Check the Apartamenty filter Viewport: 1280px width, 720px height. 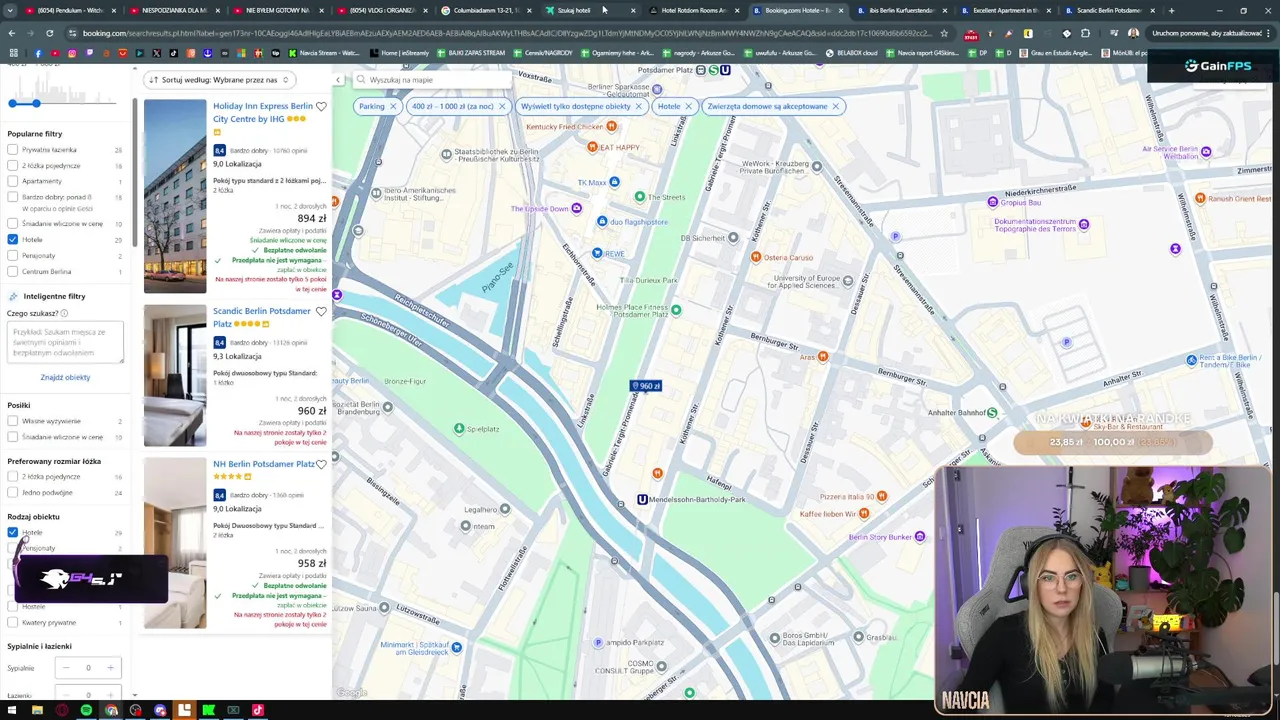point(13,181)
